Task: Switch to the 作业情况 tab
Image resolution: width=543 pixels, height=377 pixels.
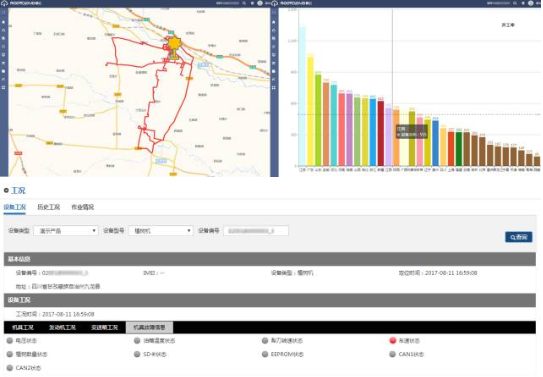Action: click(82, 207)
